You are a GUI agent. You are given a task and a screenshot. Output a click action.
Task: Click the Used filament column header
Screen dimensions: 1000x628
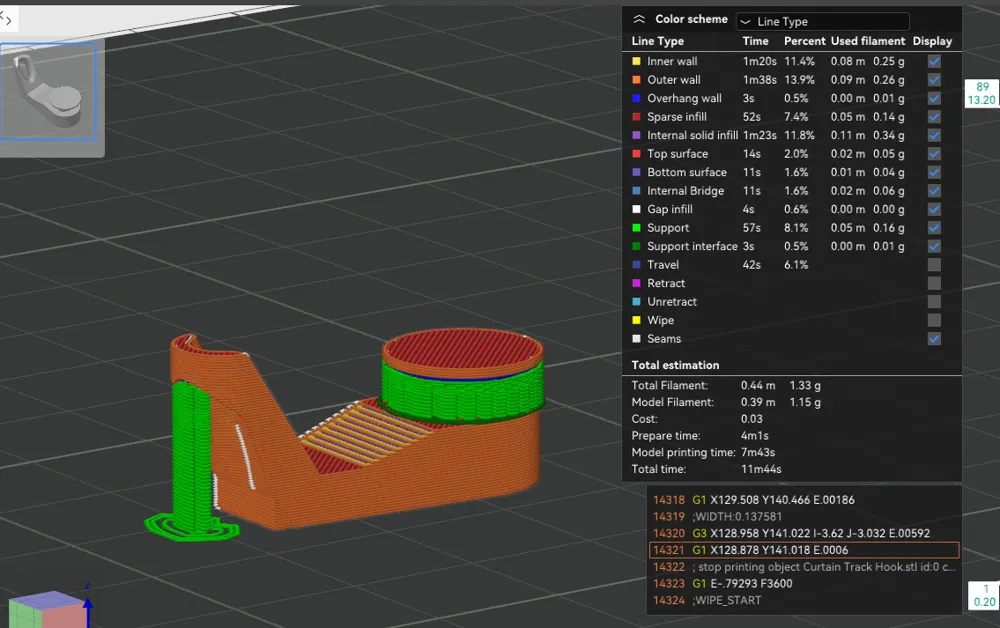tap(867, 41)
